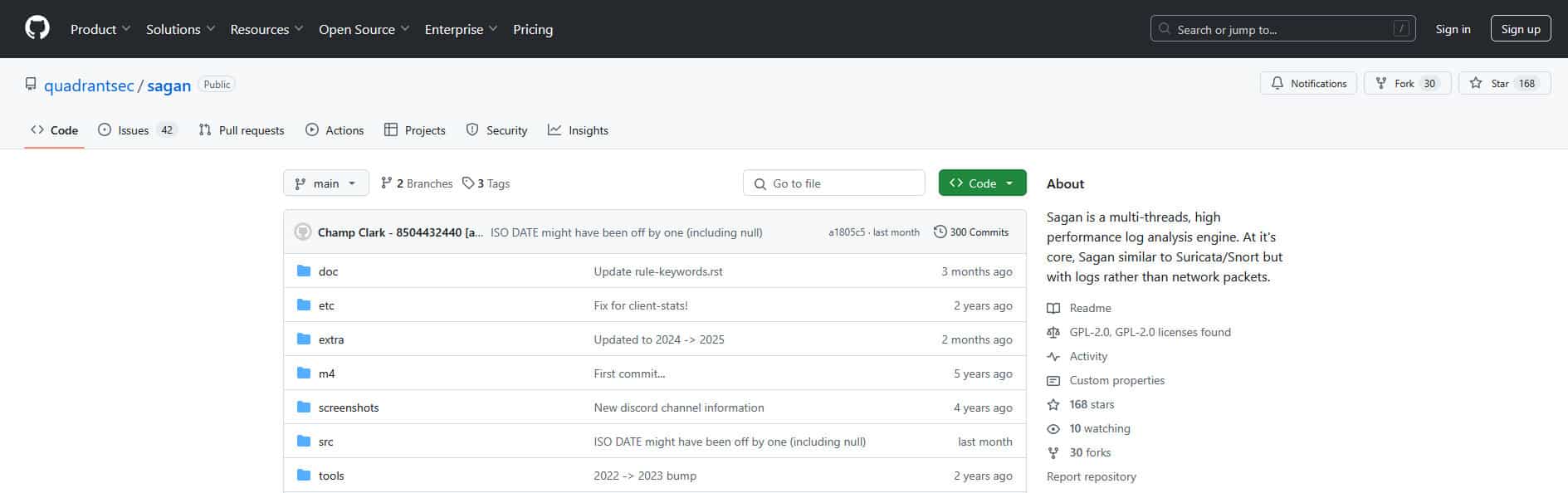Open the quadrantsec owner link
Image resolution: width=1568 pixels, height=493 pixels.
click(x=89, y=85)
